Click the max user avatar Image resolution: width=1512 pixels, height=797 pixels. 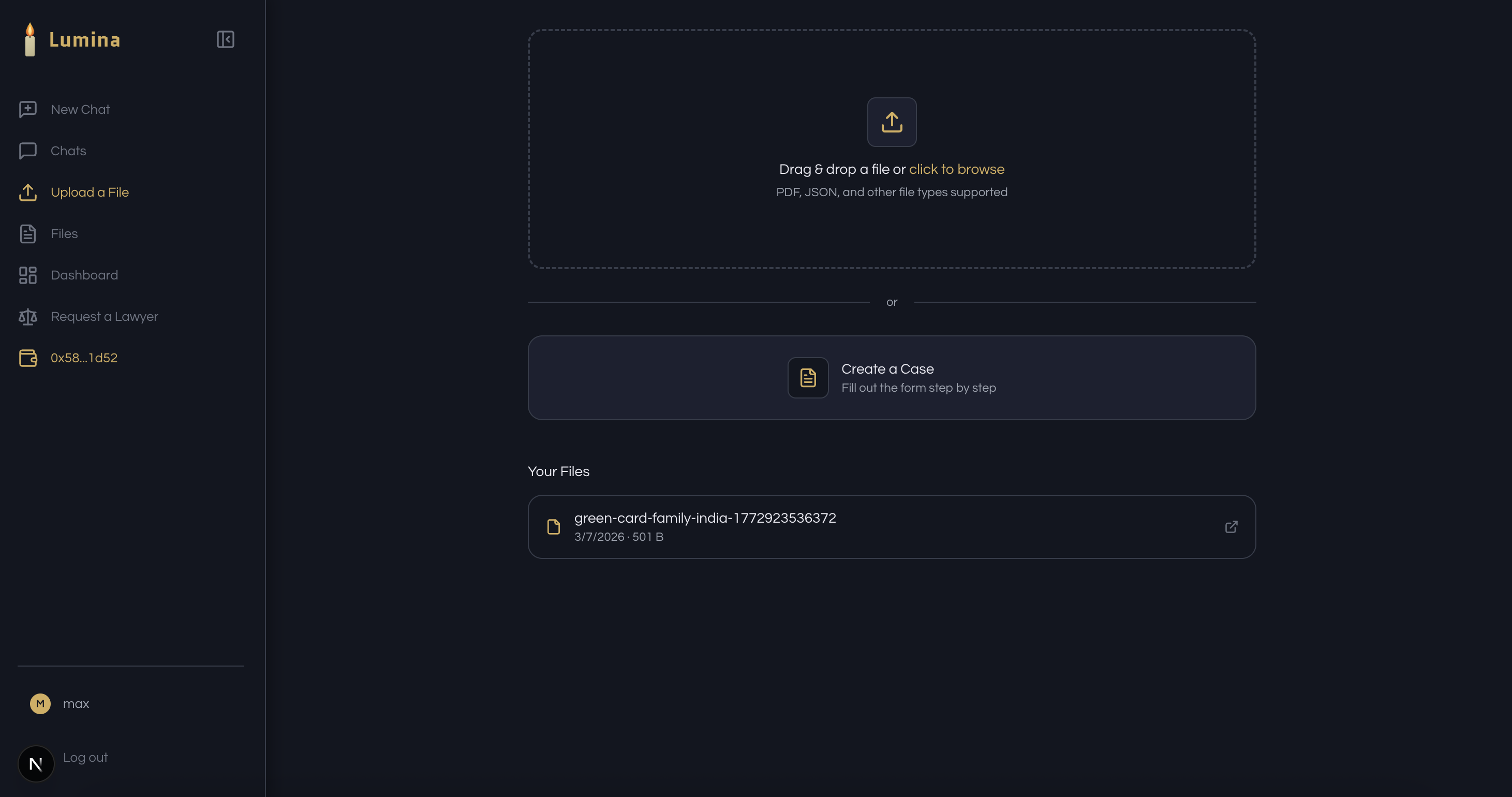click(40, 703)
